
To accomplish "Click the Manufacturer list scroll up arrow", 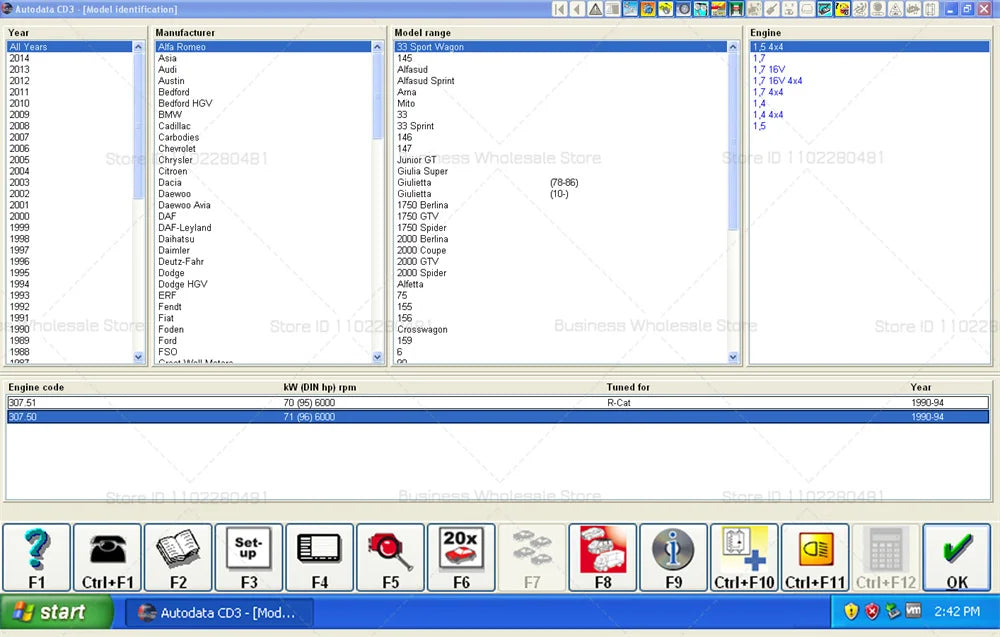I will (x=378, y=47).
